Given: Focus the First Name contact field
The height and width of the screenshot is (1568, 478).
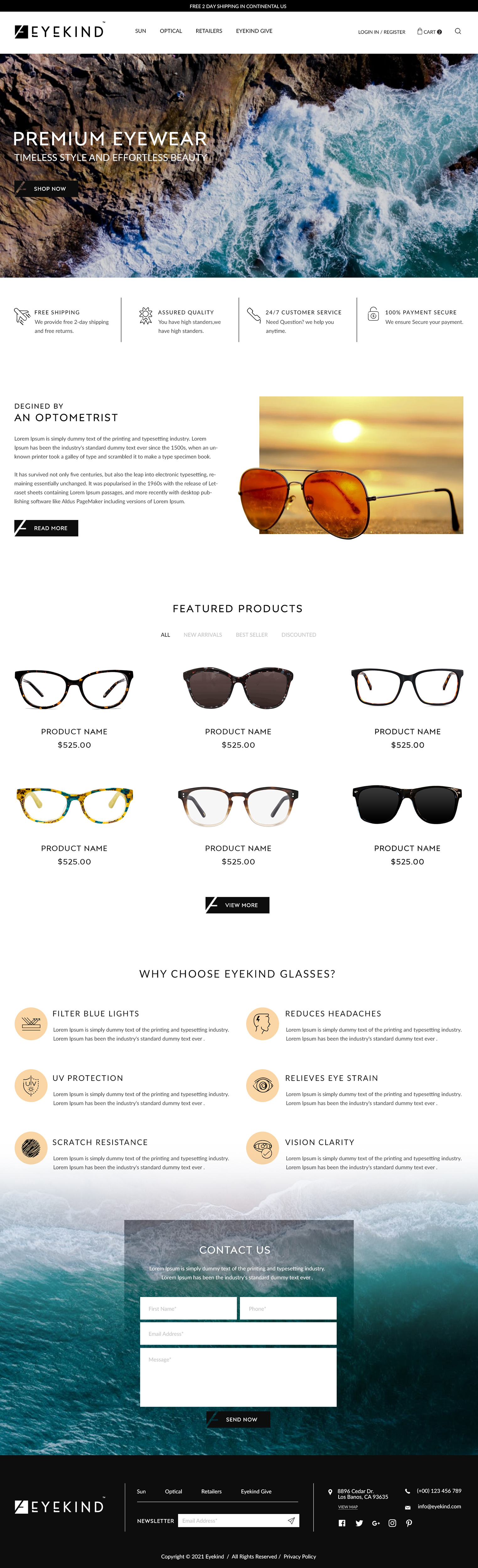Looking at the screenshot, I should 188,1308.
